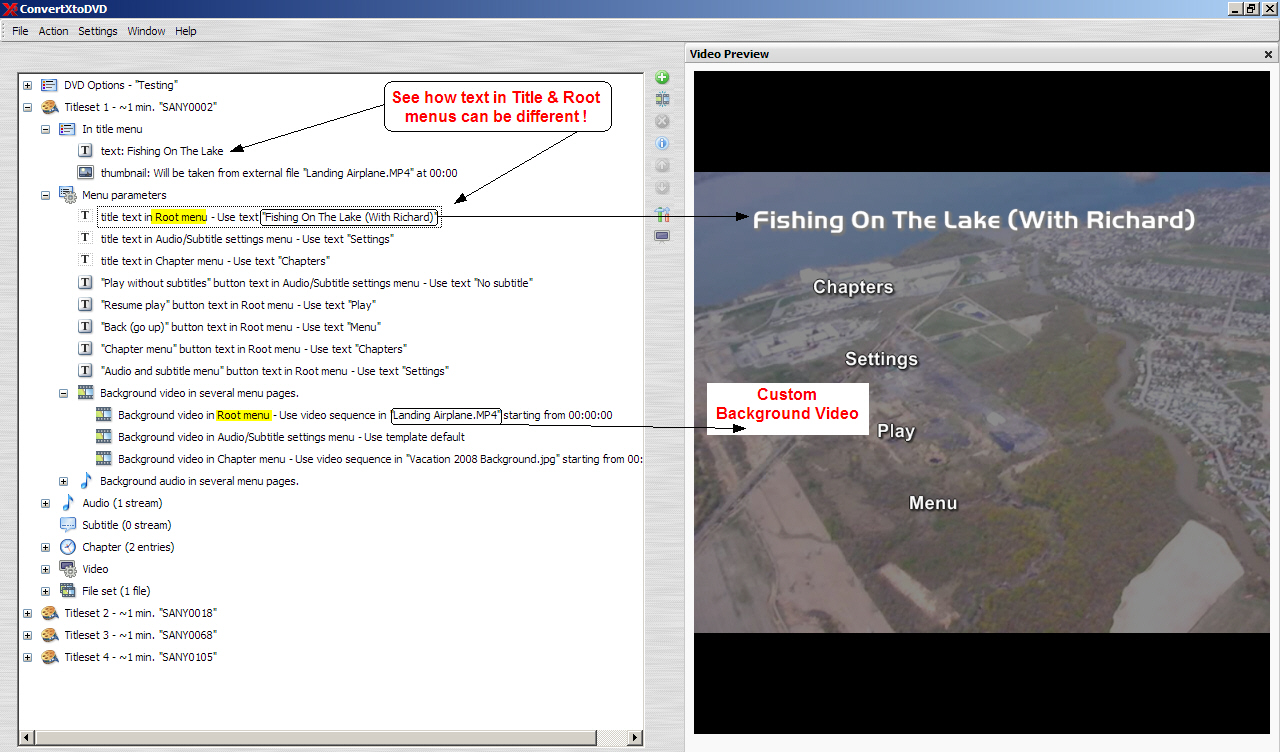This screenshot has width=1280, height=752.
Task: Click the File set film icon
Action: 68,591
